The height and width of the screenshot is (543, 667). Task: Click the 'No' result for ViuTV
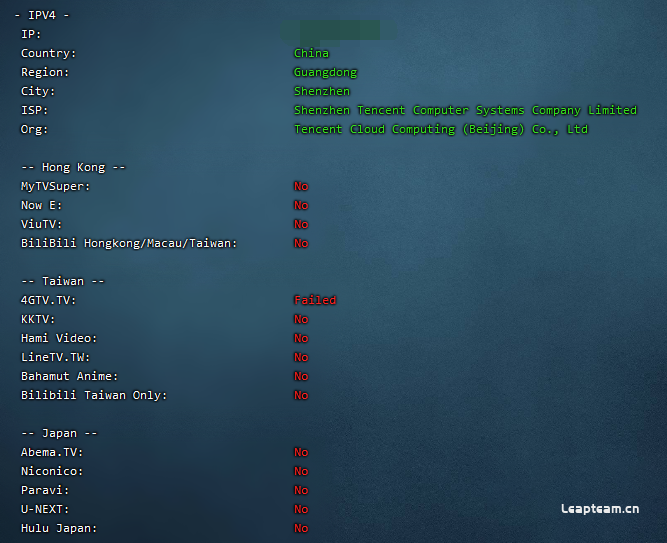[x=301, y=224]
